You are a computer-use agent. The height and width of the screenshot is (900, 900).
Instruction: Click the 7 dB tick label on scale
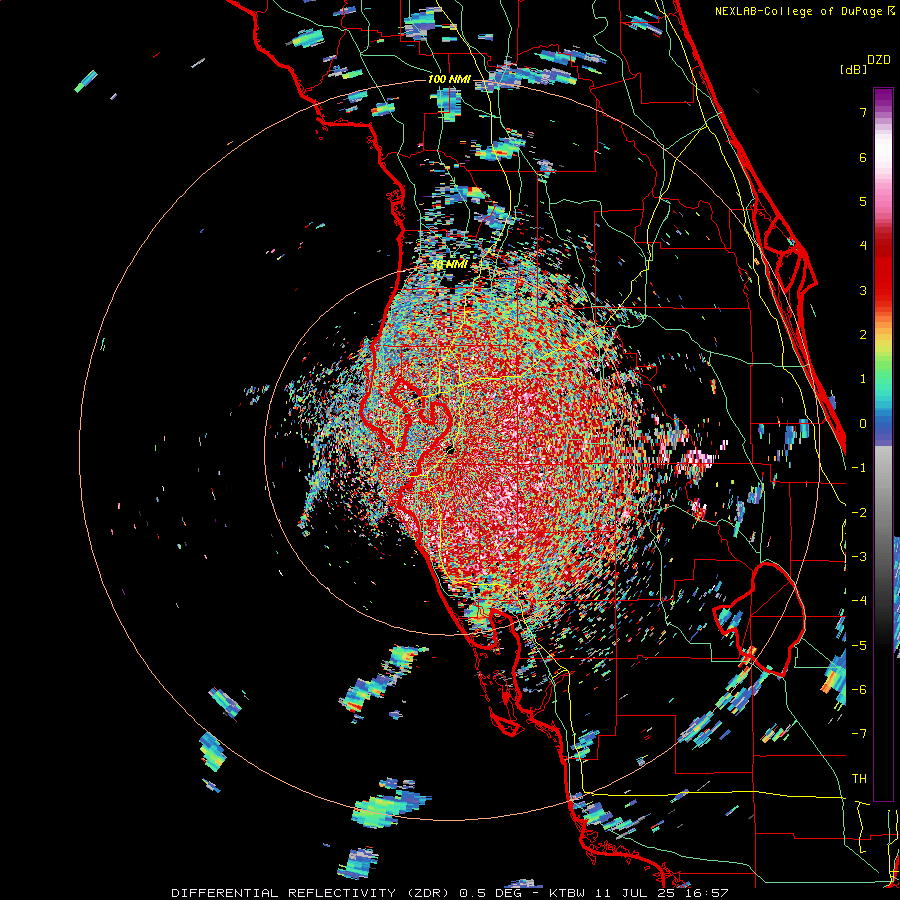pyautogui.click(x=863, y=112)
